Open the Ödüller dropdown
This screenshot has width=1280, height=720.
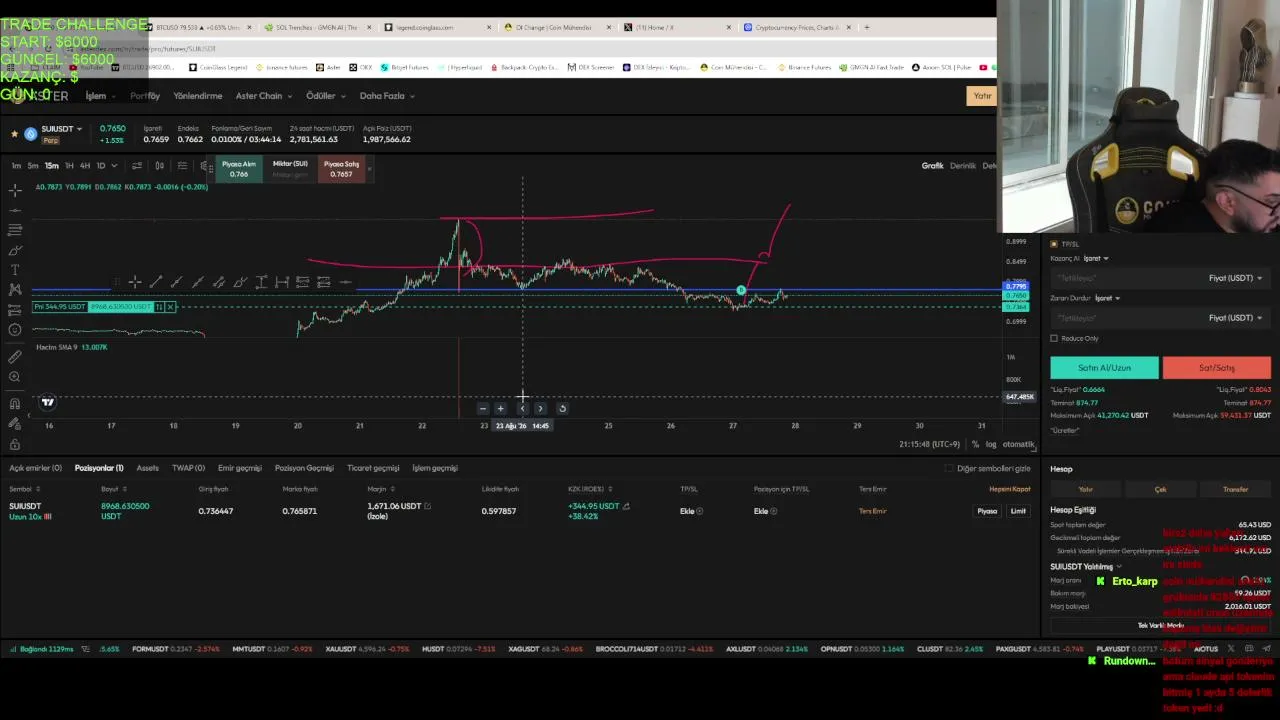326,96
